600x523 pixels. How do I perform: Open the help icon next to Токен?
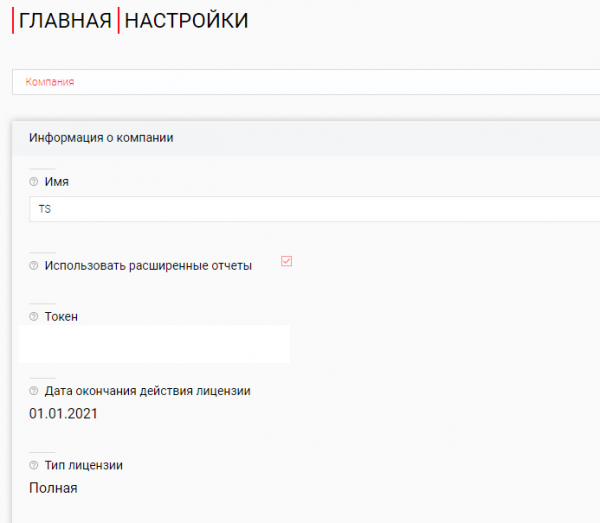tap(33, 317)
